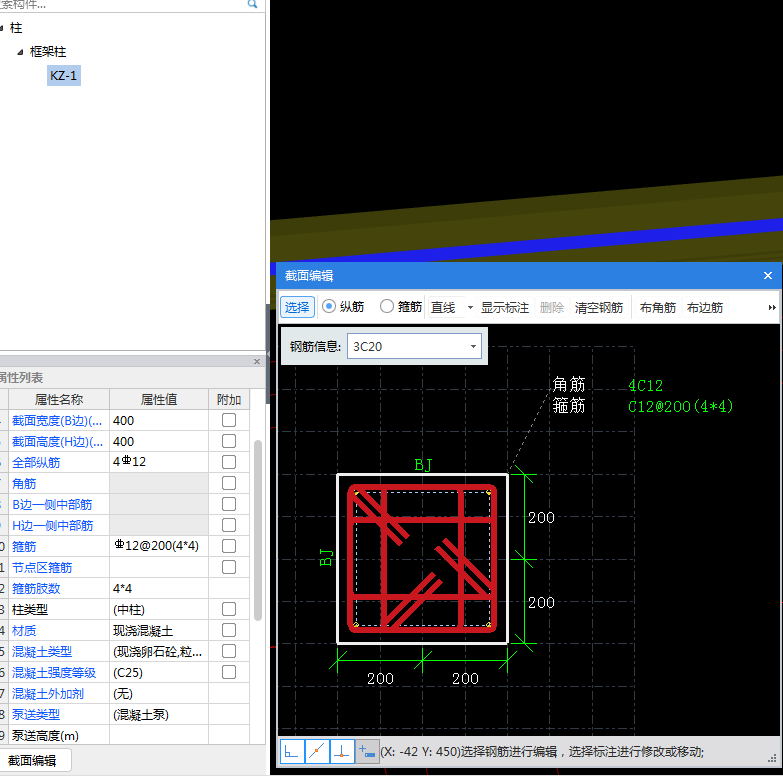Click the 节点区箍筋 property name

pos(42,568)
